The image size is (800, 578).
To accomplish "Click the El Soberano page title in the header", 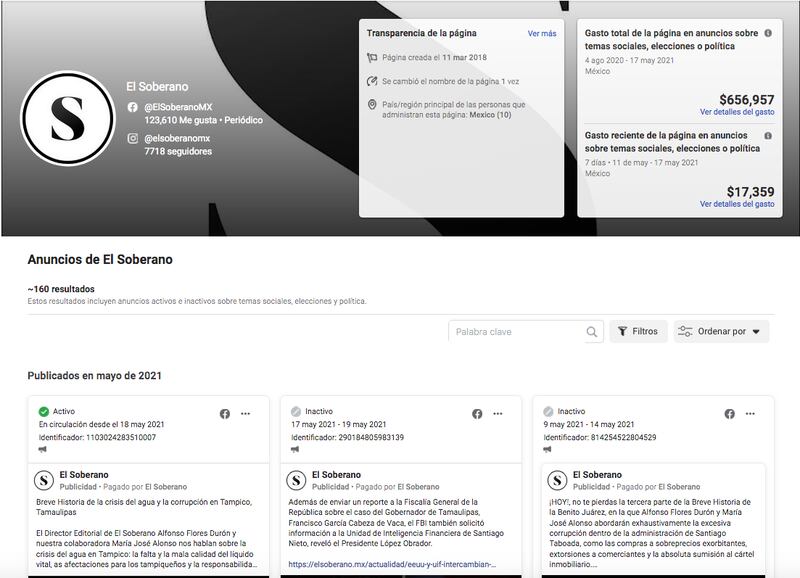I will (157, 87).
